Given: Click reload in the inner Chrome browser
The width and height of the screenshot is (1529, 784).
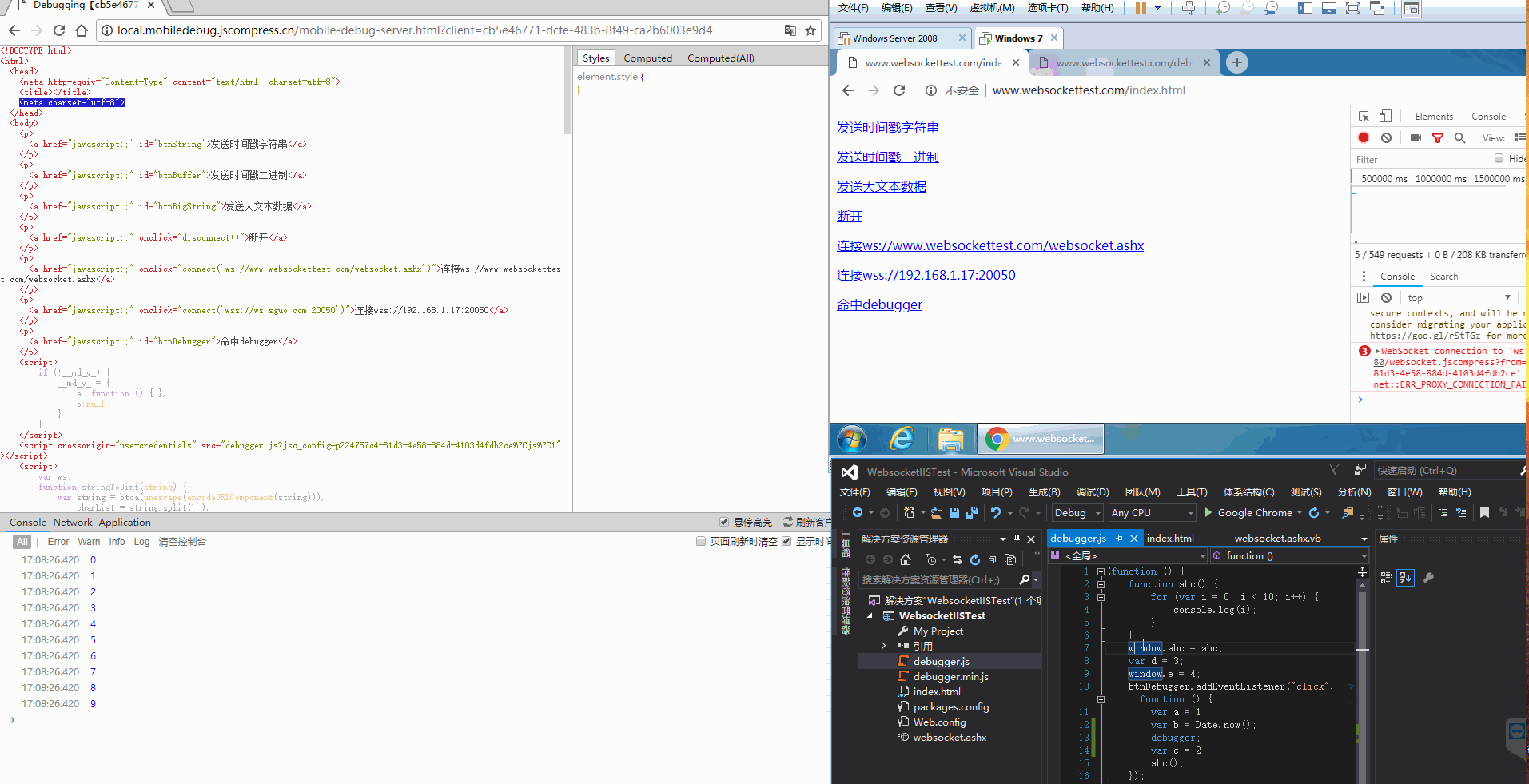Looking at the screenshot, I should point(899,90).
